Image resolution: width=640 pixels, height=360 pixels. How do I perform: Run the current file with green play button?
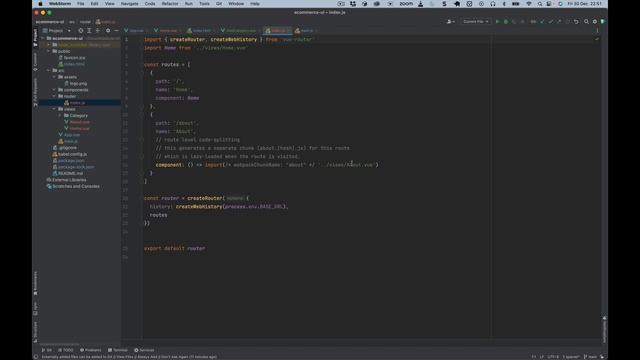[497, 22]
